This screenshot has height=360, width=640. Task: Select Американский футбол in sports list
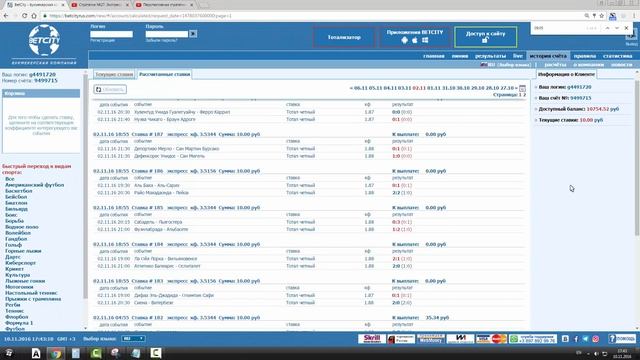click(x=34, y=185)
